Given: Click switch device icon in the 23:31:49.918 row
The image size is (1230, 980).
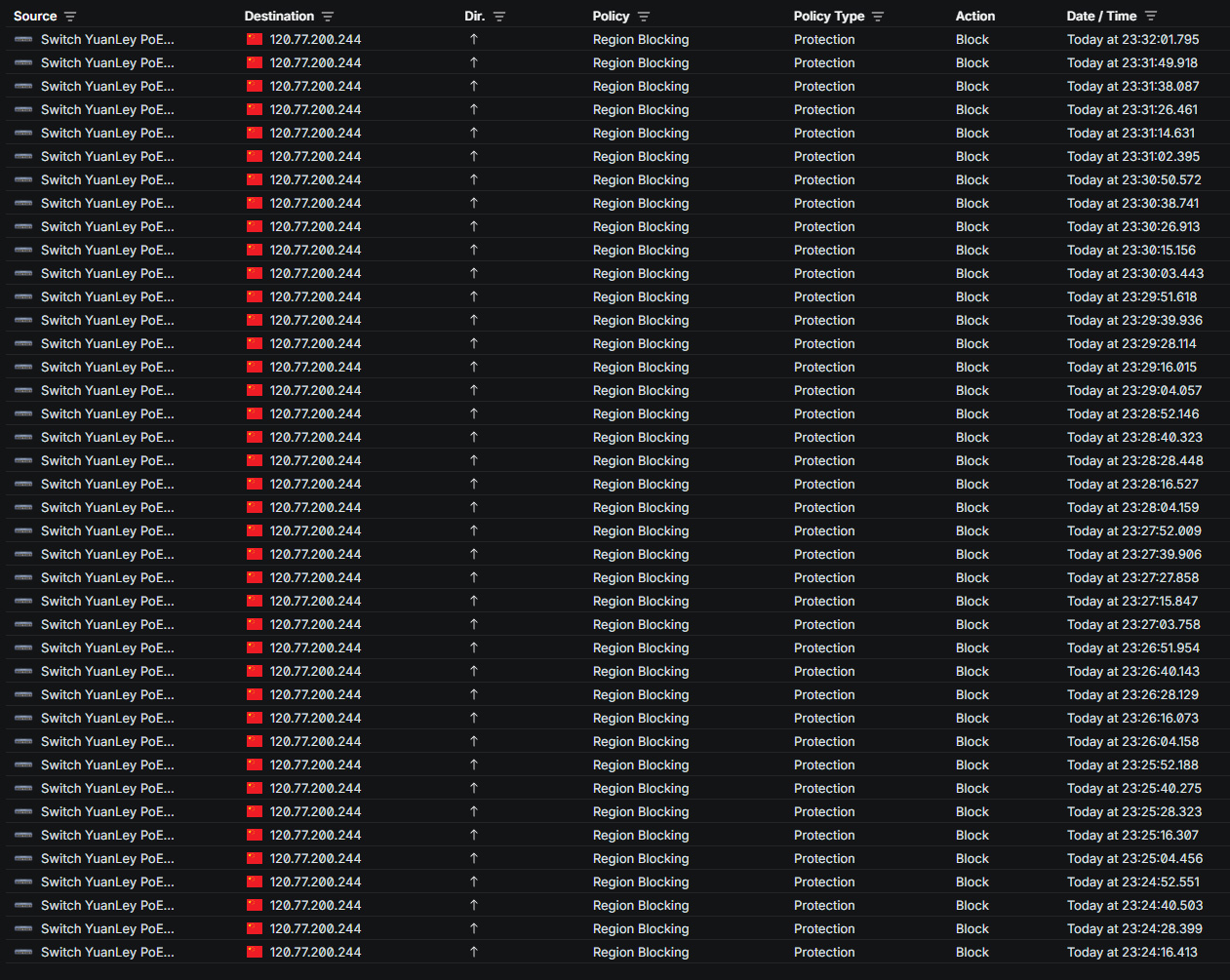Looking at the screenshot, I should coord(23,63).
